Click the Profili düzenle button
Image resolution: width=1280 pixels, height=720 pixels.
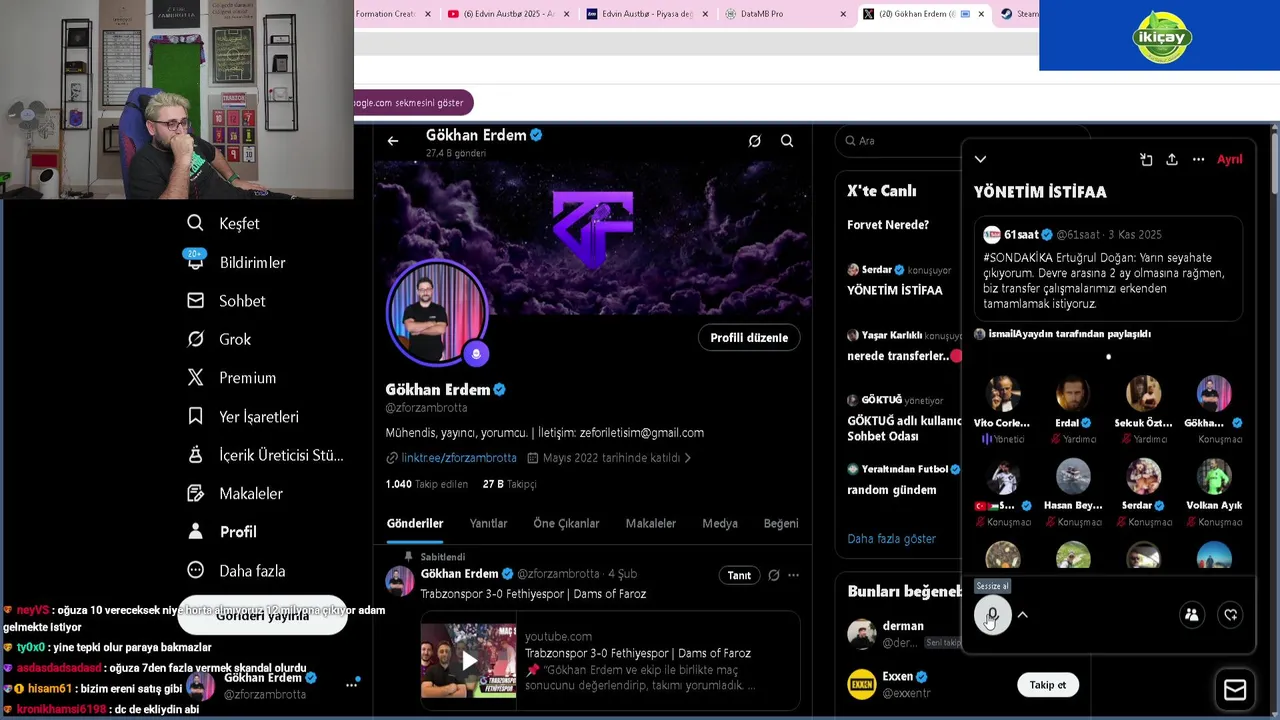[749, 338]
